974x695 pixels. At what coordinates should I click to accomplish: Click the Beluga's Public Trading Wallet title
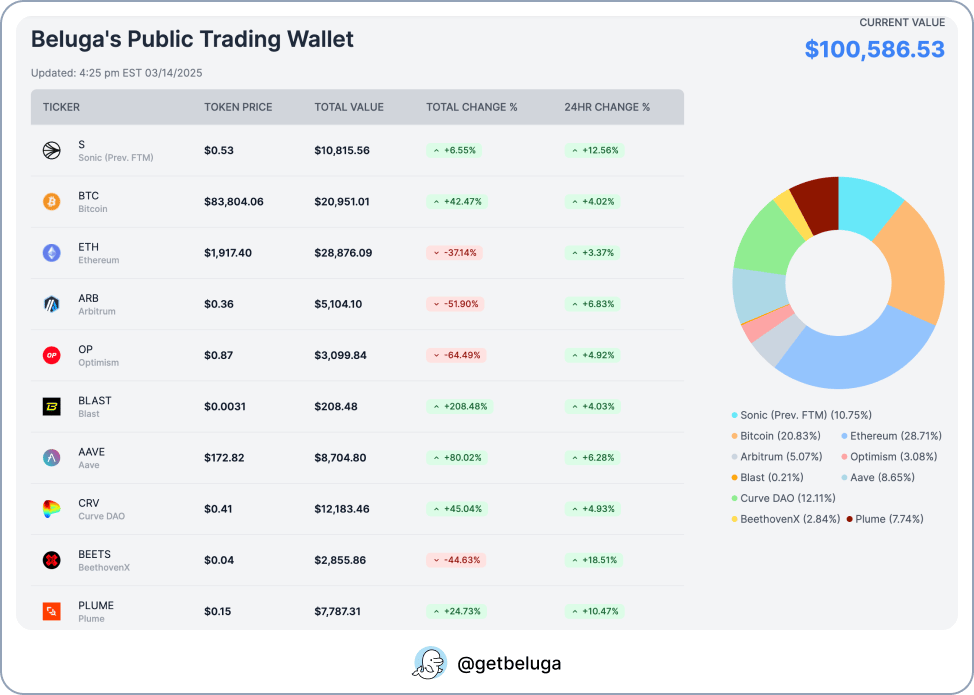click(192, 39)
